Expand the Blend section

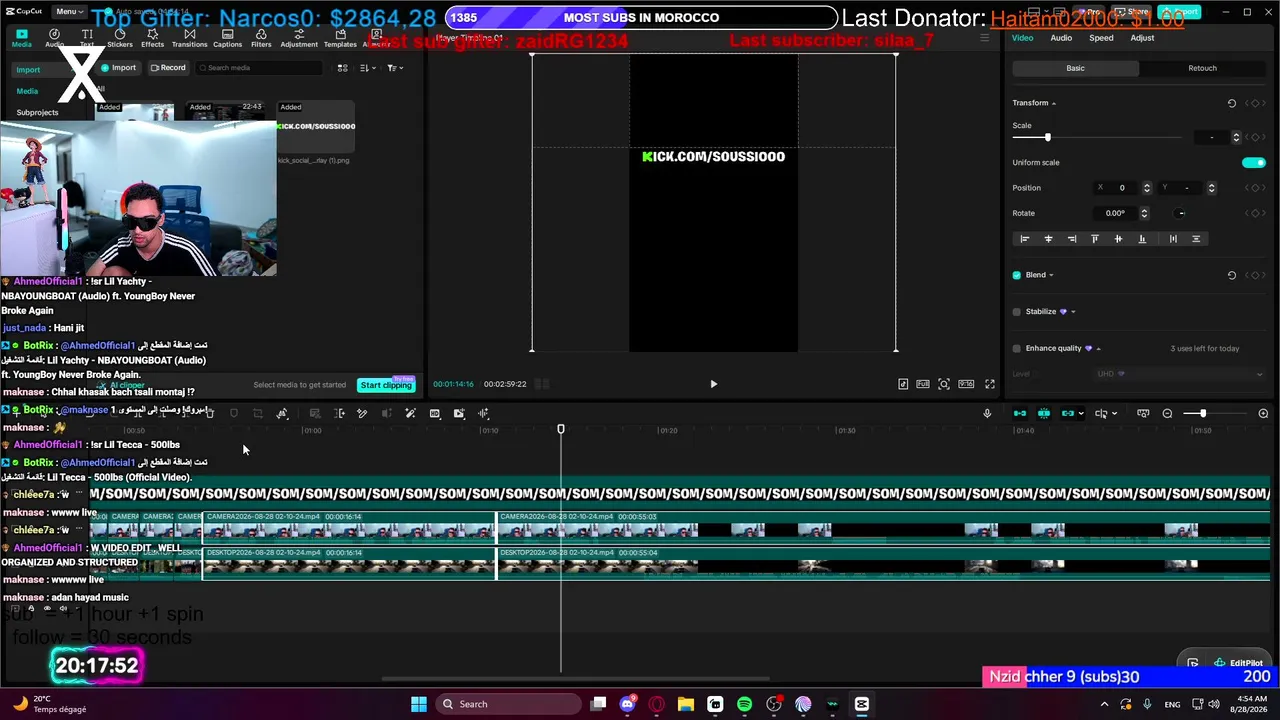[x=1051, y=275]
